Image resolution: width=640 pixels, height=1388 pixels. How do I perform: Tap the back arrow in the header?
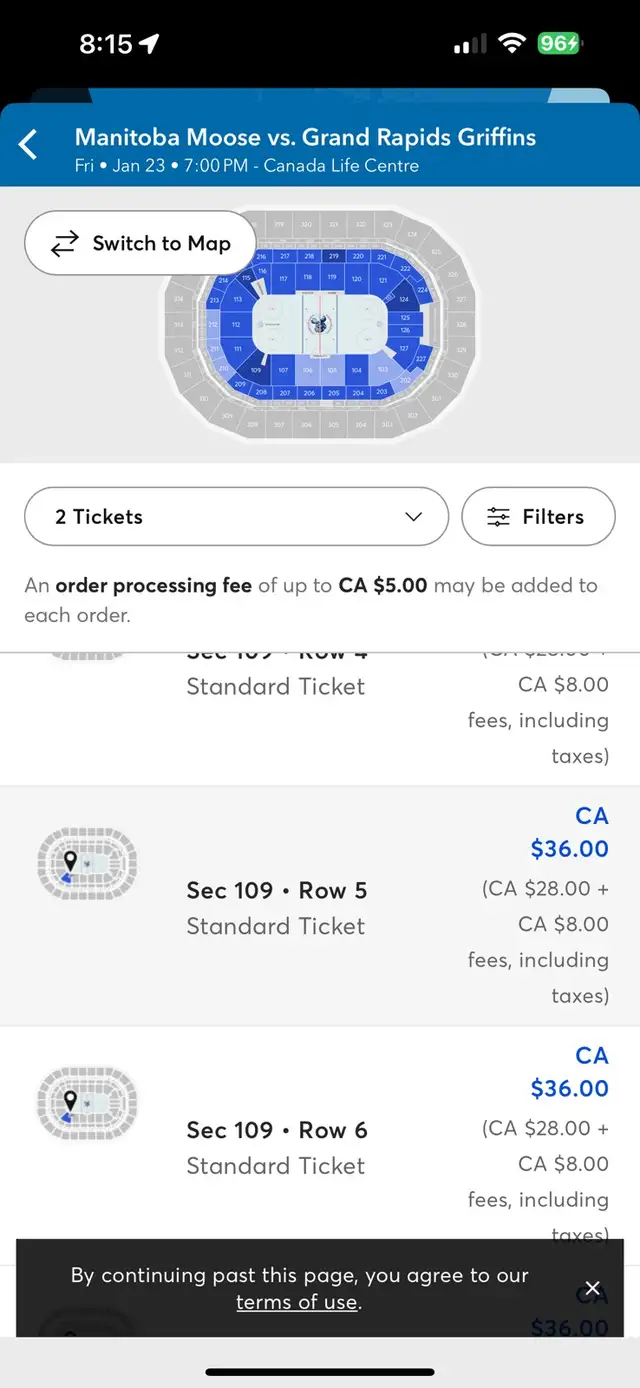(28, 144)
